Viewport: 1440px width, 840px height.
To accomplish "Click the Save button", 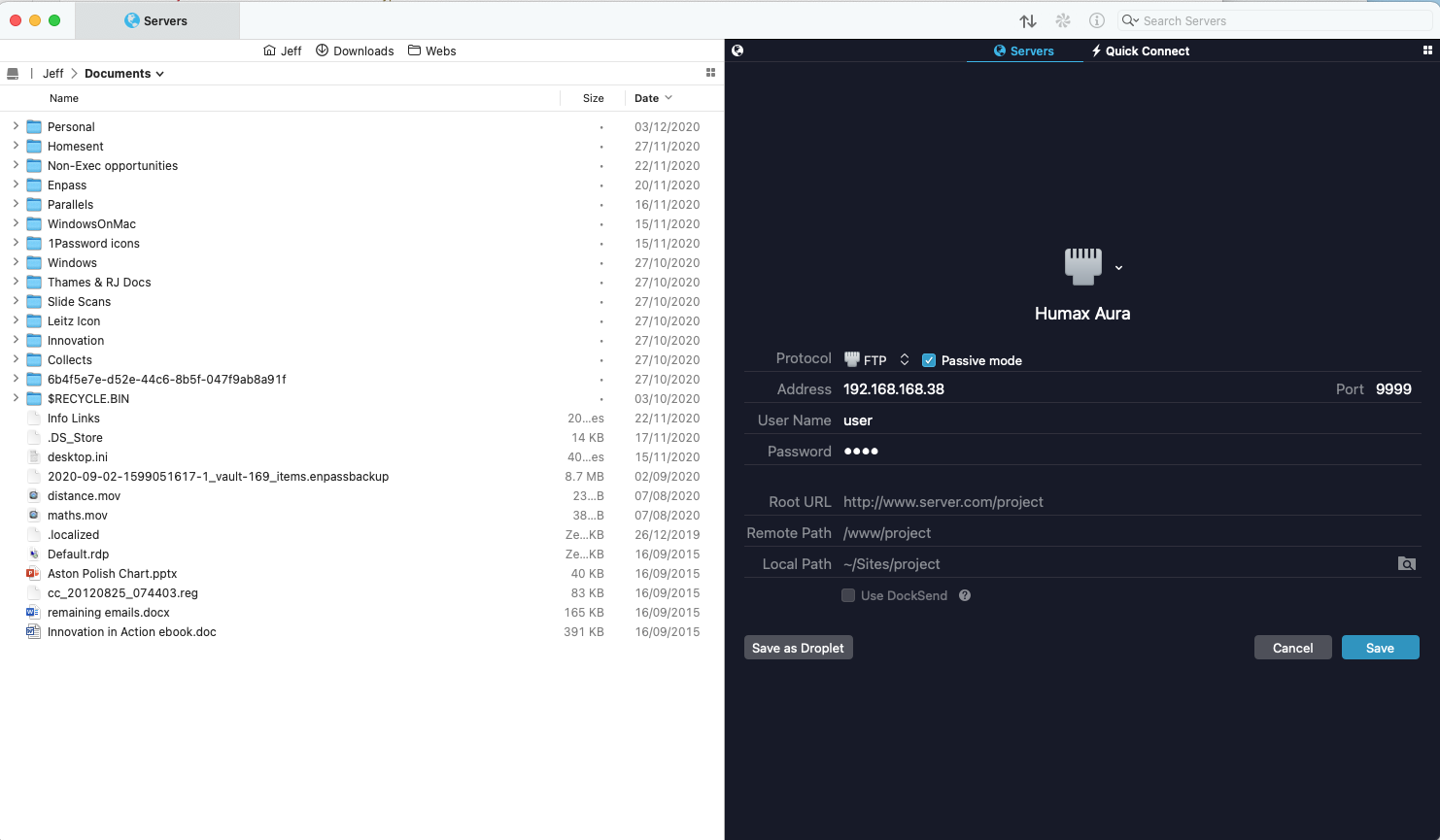I will [x=1380, y=648].
